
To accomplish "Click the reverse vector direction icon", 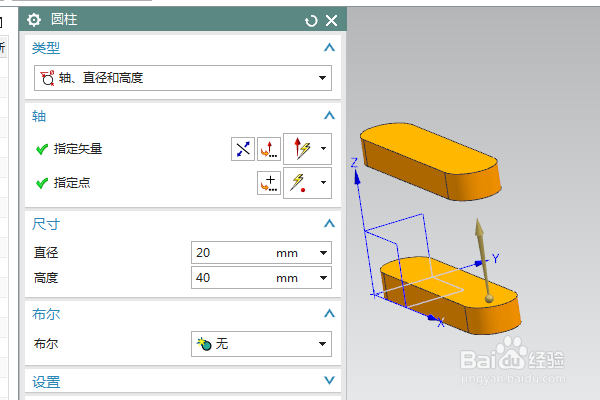I will 243,149.
